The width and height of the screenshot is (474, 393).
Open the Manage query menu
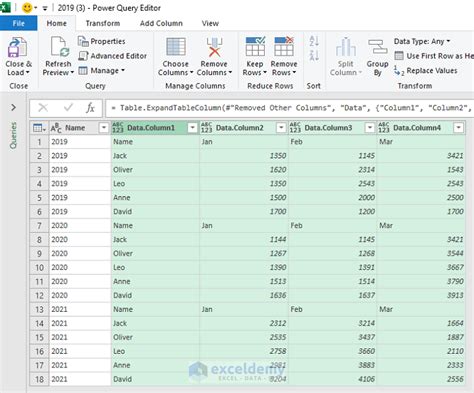102,71
